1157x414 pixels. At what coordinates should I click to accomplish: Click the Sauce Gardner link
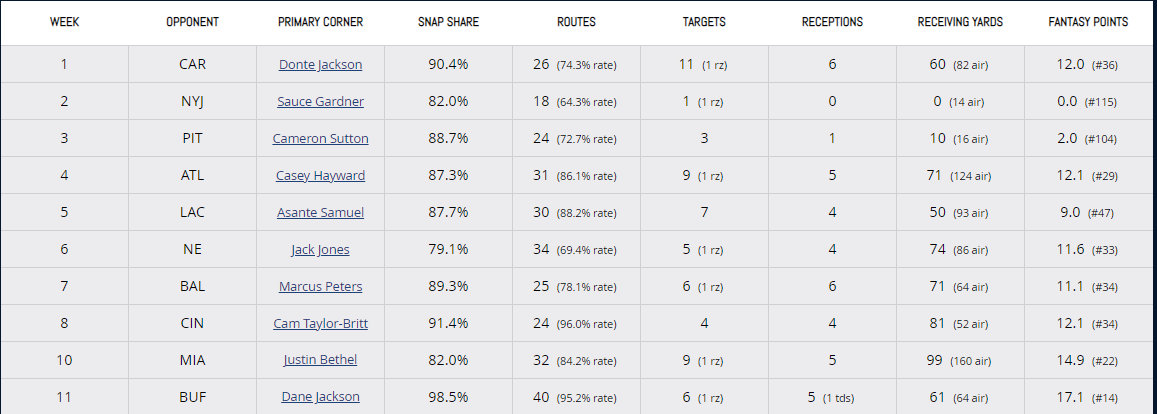pos(320,102)
